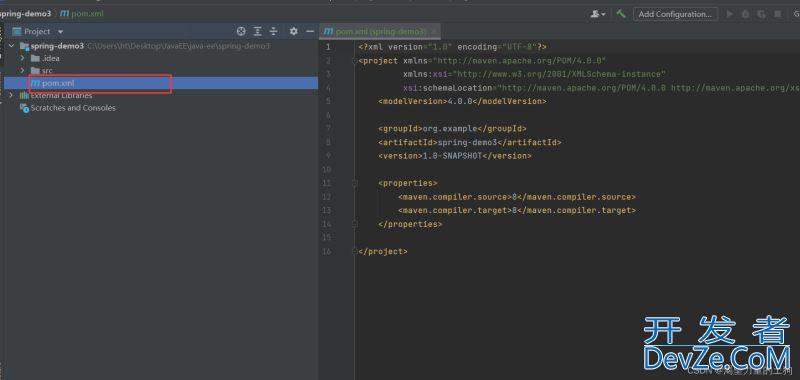Click the Add Configuration... button
Screen dimensions: 800x380
675,14
